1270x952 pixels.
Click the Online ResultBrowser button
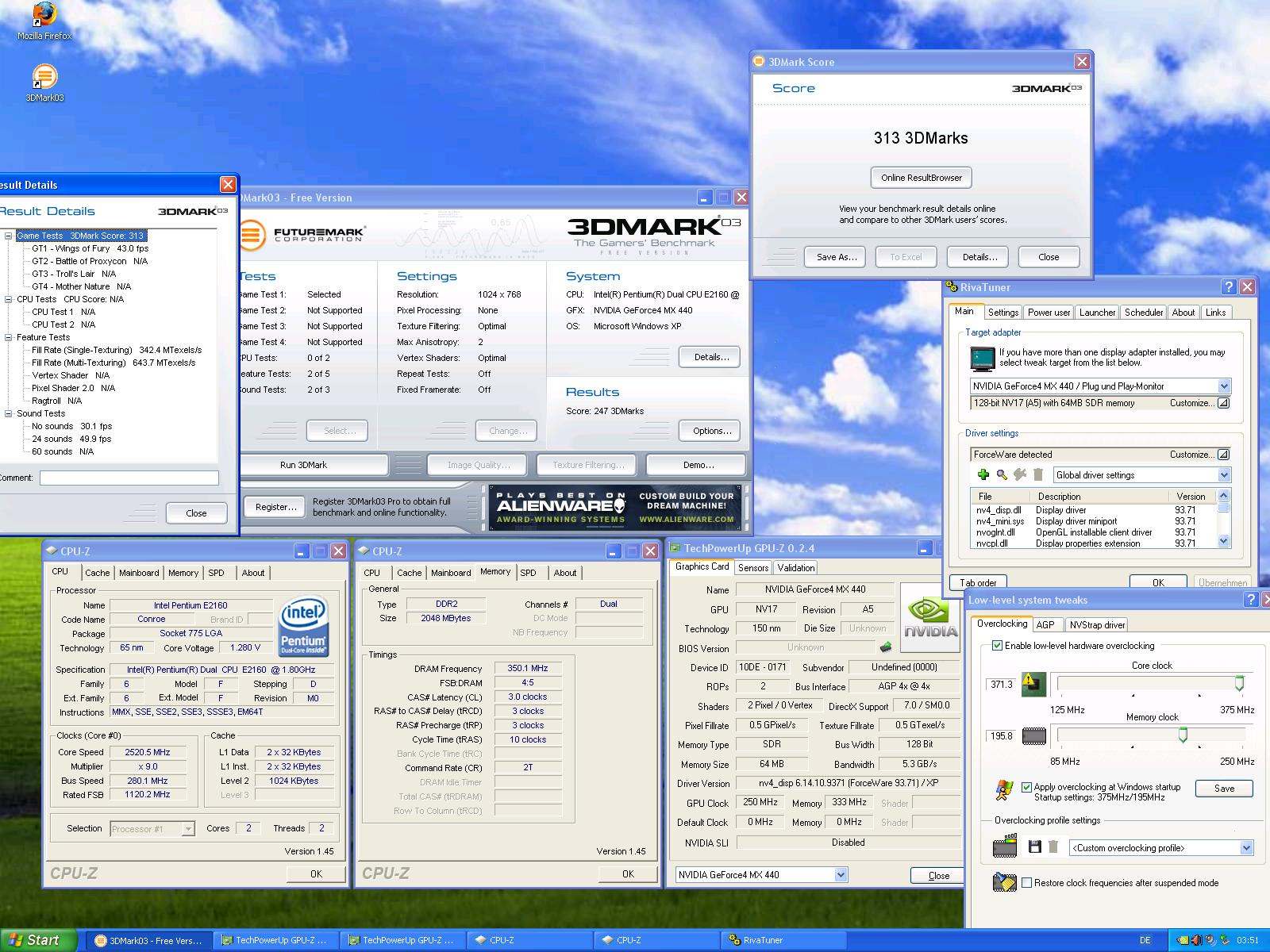921,178
